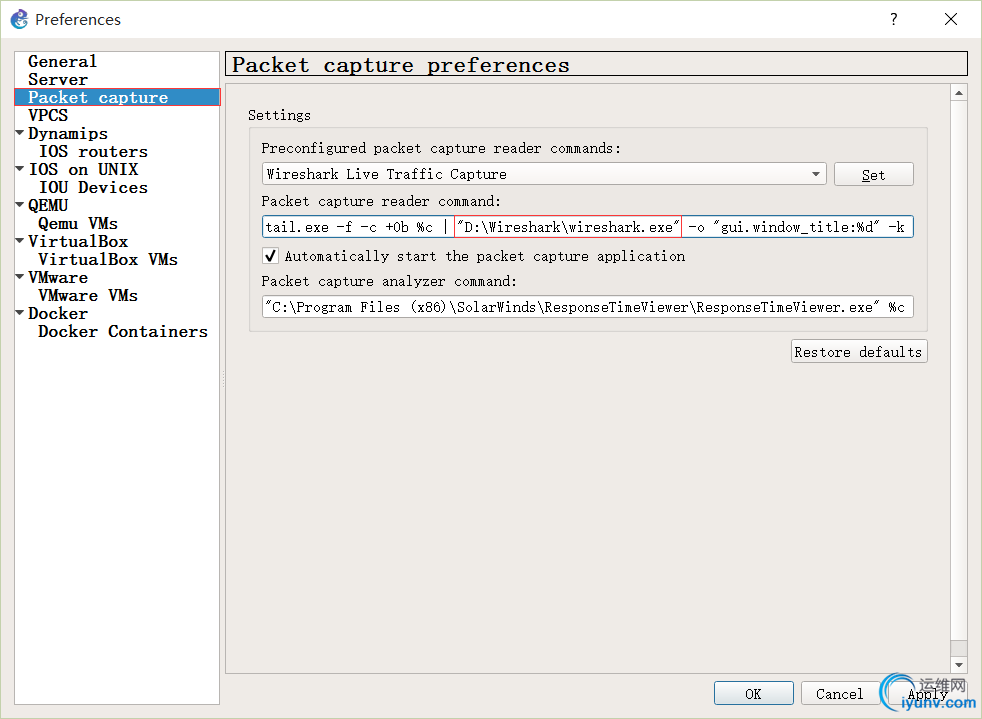
Task: Collapse the Dynamips tree section
Action: [x=20, y=133]
